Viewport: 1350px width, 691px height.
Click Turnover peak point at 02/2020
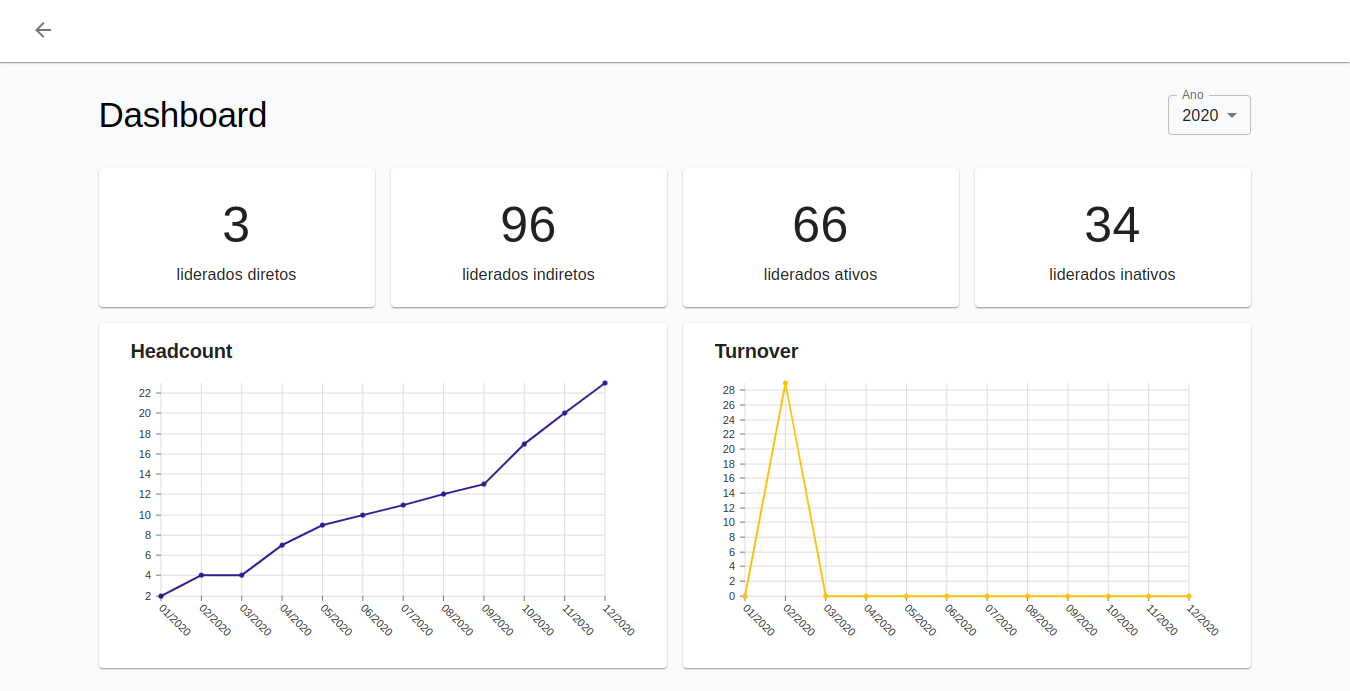click(785, 383)
